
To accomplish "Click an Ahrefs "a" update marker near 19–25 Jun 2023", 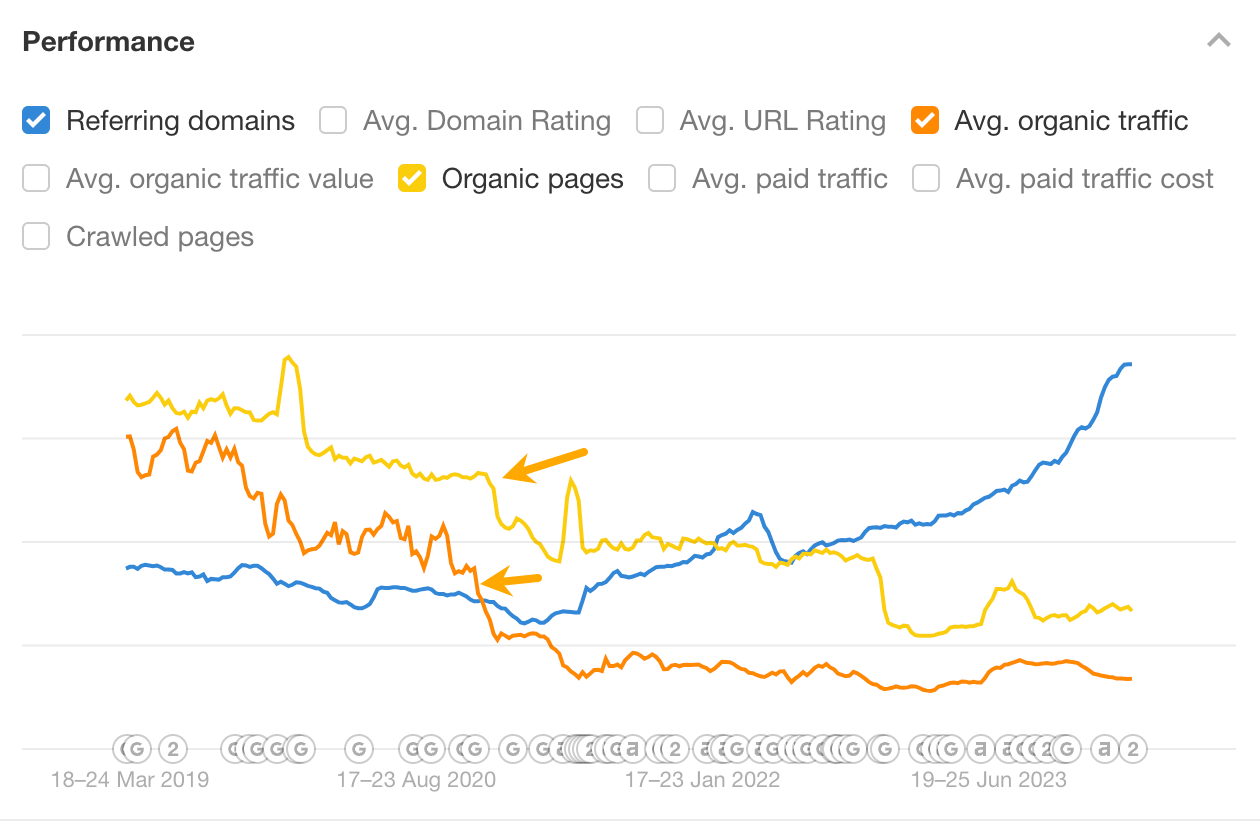I will [980, 748].
